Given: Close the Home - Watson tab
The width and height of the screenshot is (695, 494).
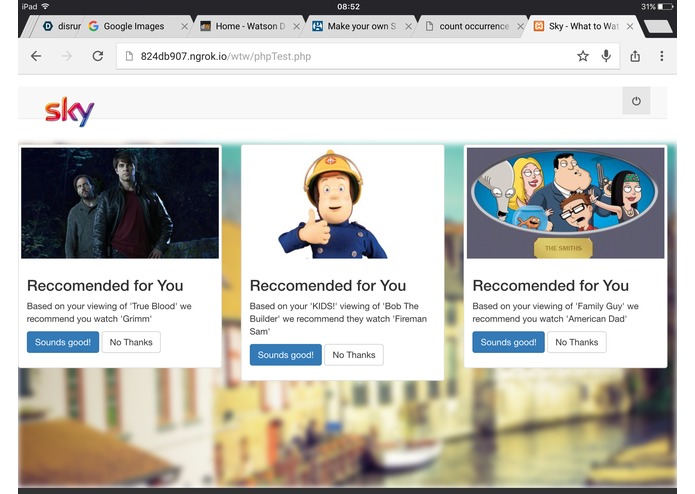Looking at the screenshot, I should click(297, 27).
